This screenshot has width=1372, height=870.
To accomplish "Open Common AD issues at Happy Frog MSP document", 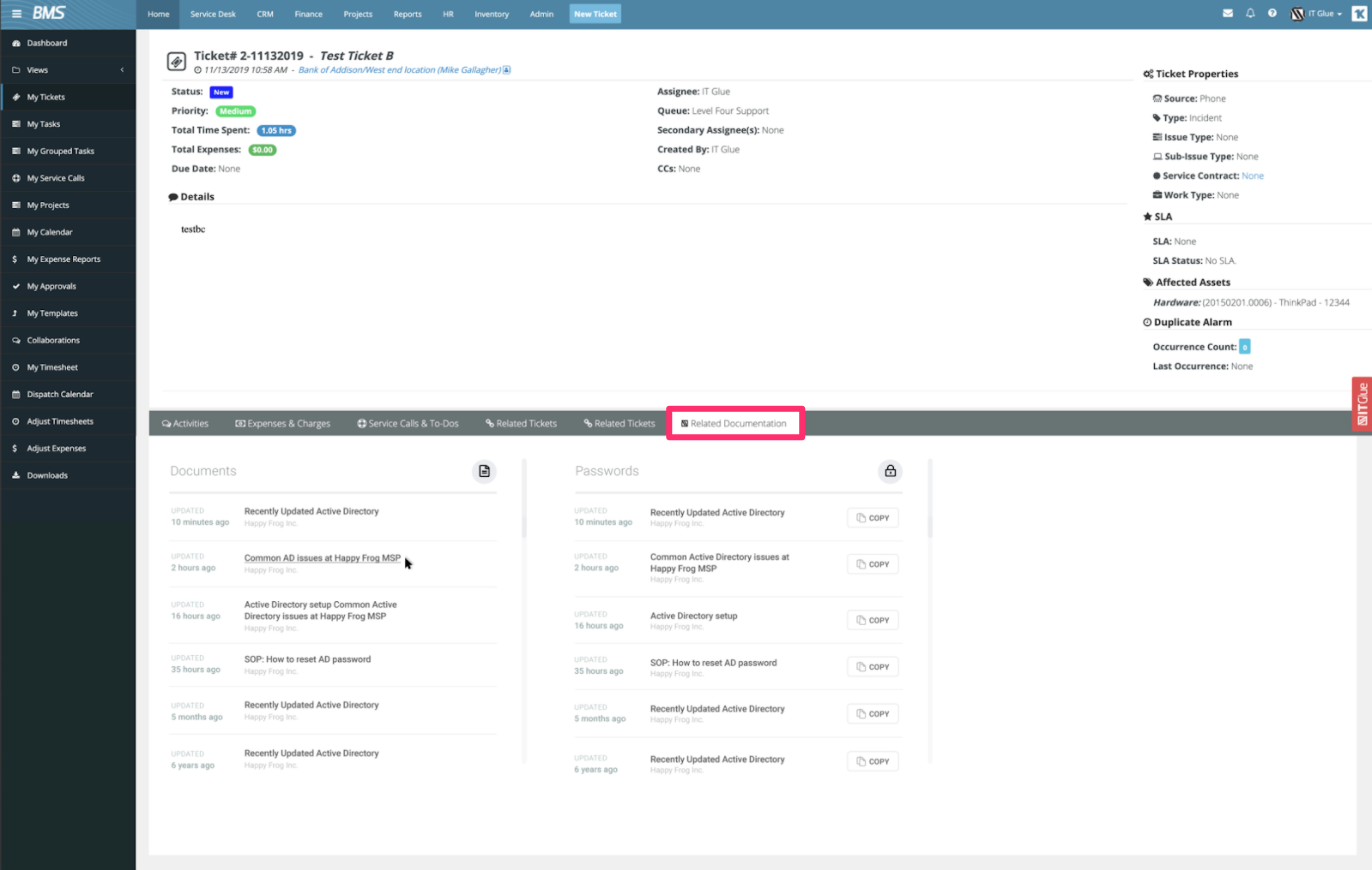I will point(322,558).
